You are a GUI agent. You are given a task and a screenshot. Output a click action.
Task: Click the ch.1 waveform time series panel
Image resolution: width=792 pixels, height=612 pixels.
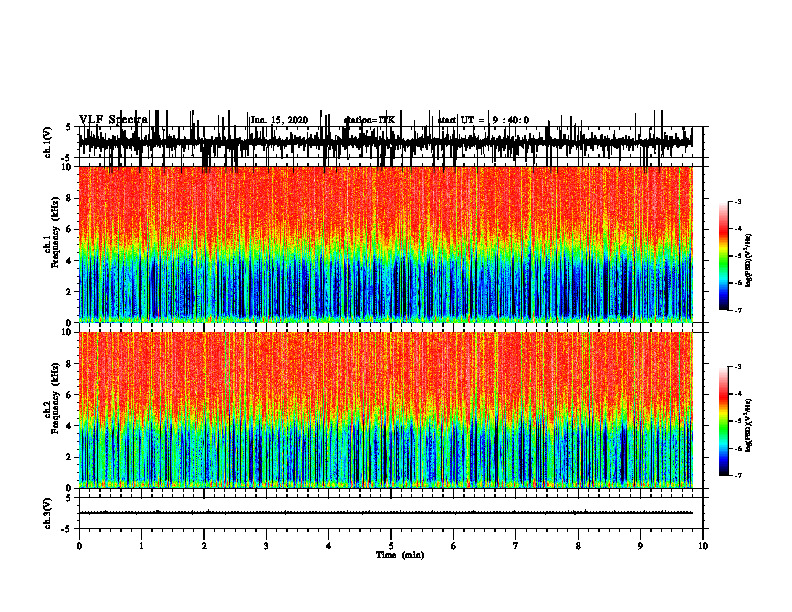(390, 142)
